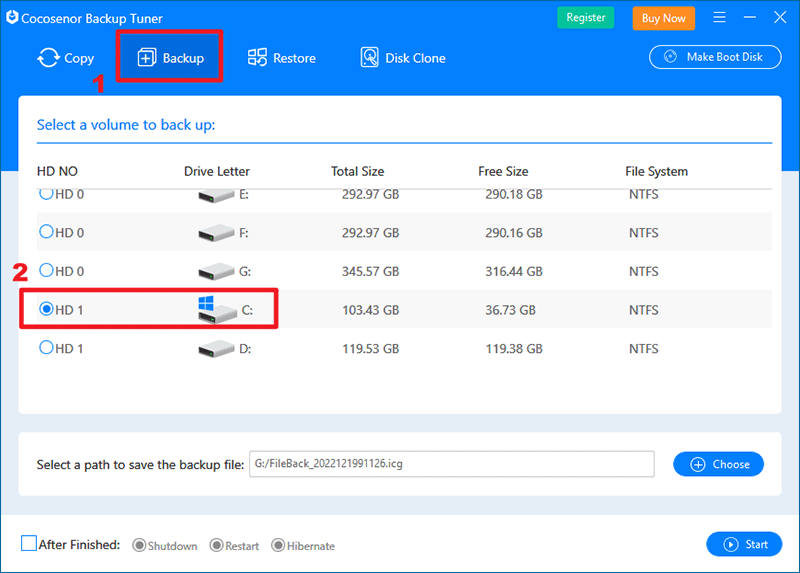The image size is (800, 573).
Task: Select the Restart radio option
Action: point(216,545)
